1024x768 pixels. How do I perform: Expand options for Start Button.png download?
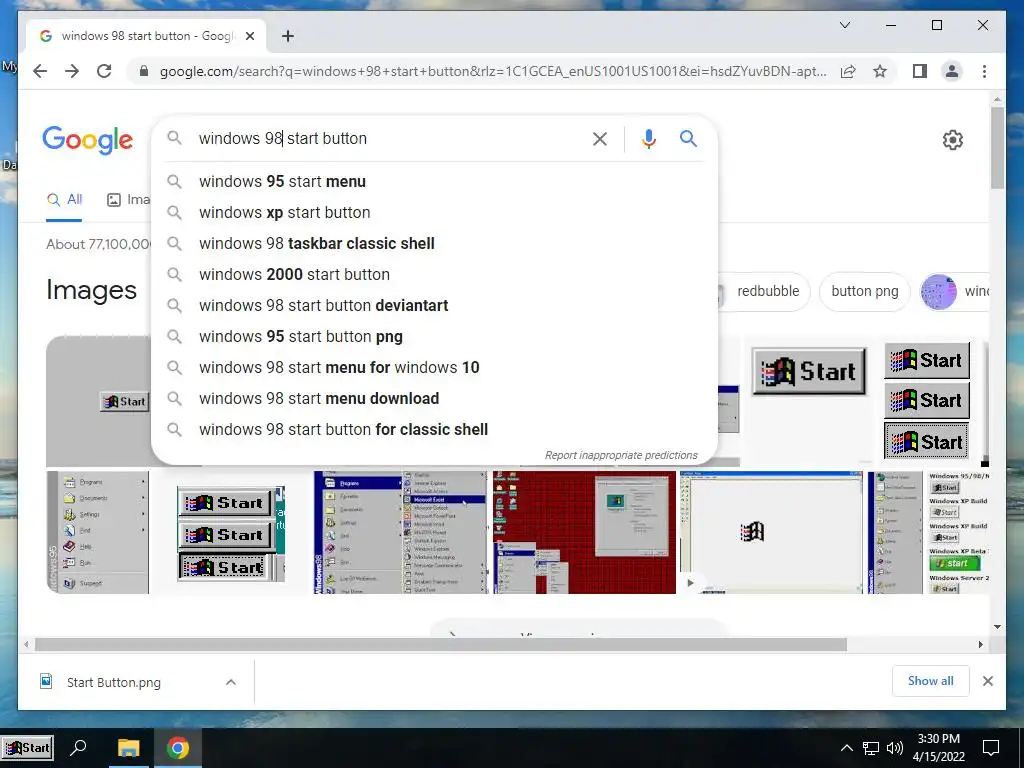coord(231,682)
